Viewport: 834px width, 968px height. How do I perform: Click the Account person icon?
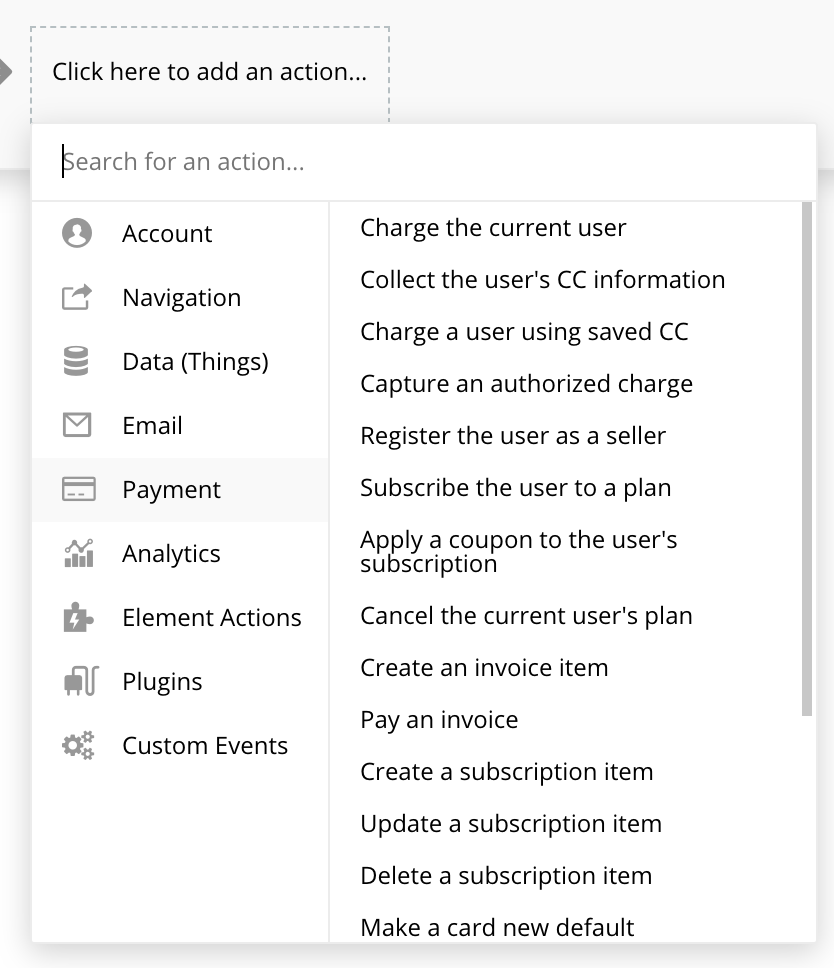coord(77,233)
